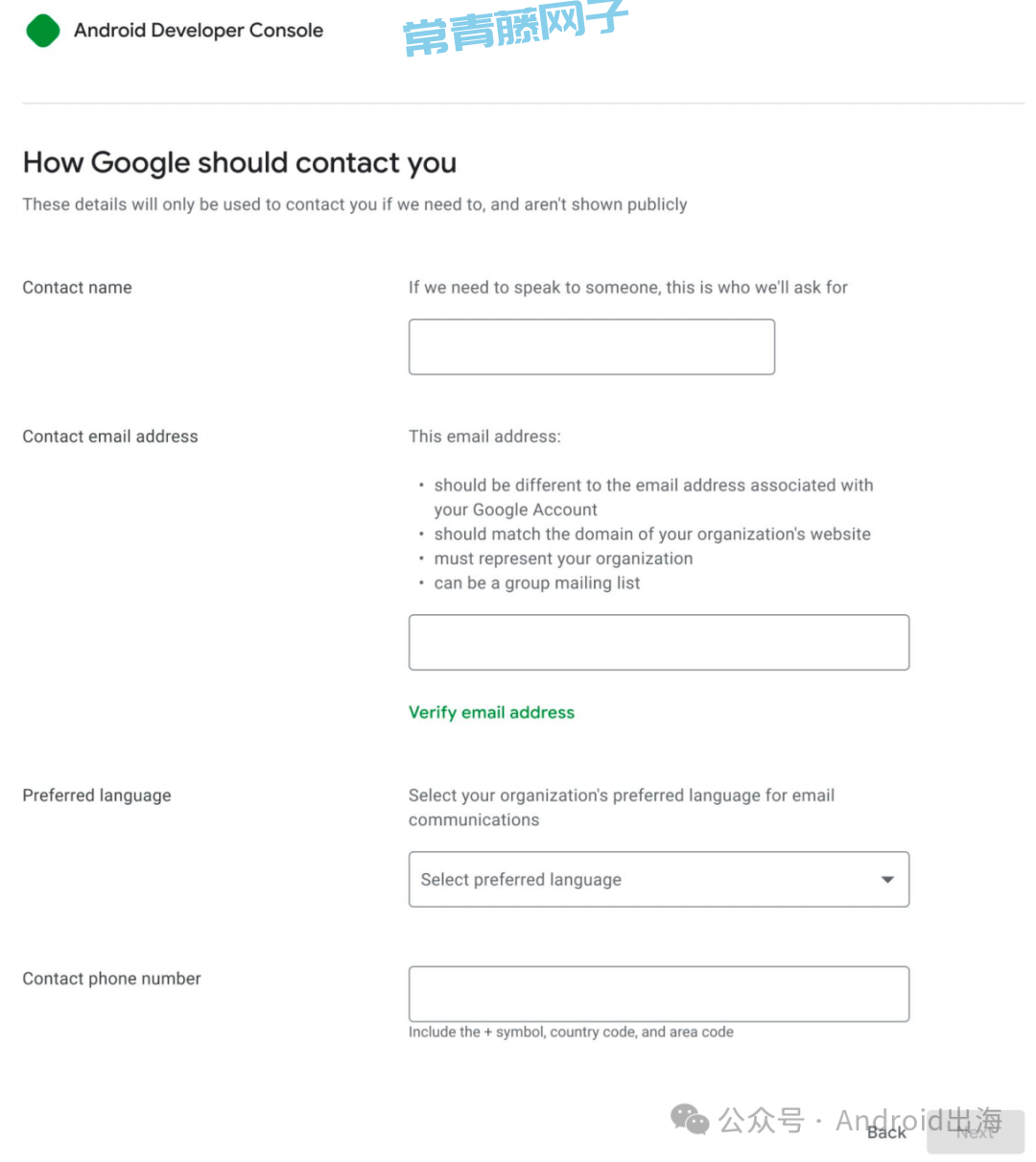Viewport: 1036px width, 1162px height.
Task: Click the 'can be a group mailing list' bullet
Action: coord(537,582)
